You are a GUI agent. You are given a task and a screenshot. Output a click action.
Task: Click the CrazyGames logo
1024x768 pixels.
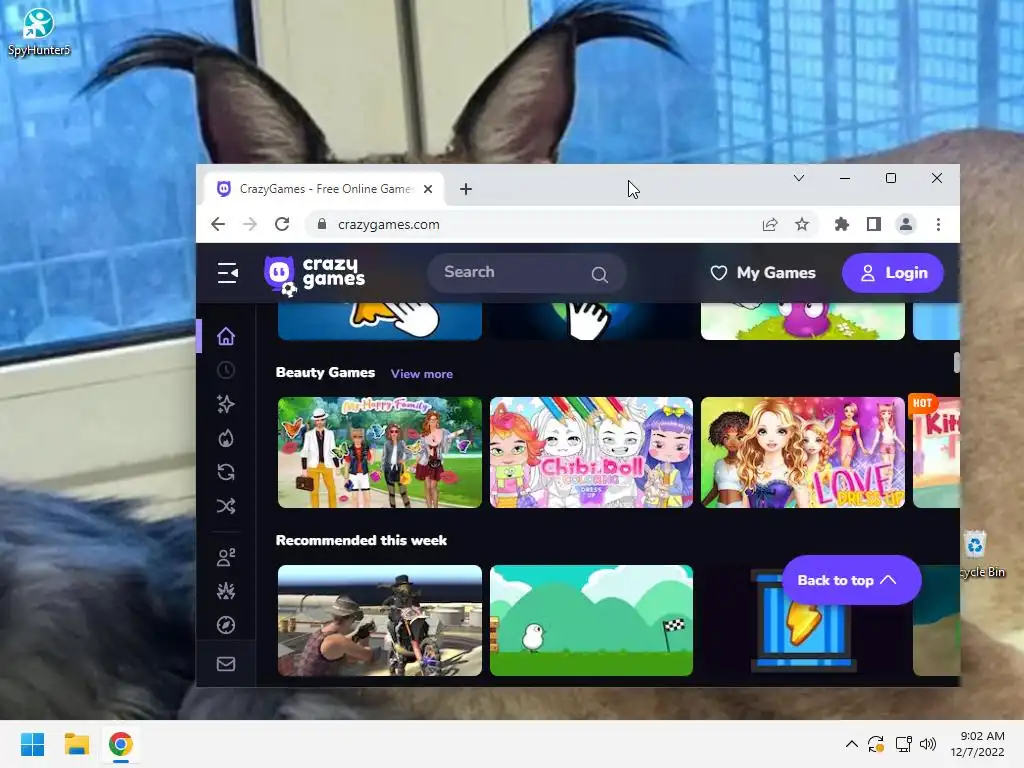tap(314, 274)
